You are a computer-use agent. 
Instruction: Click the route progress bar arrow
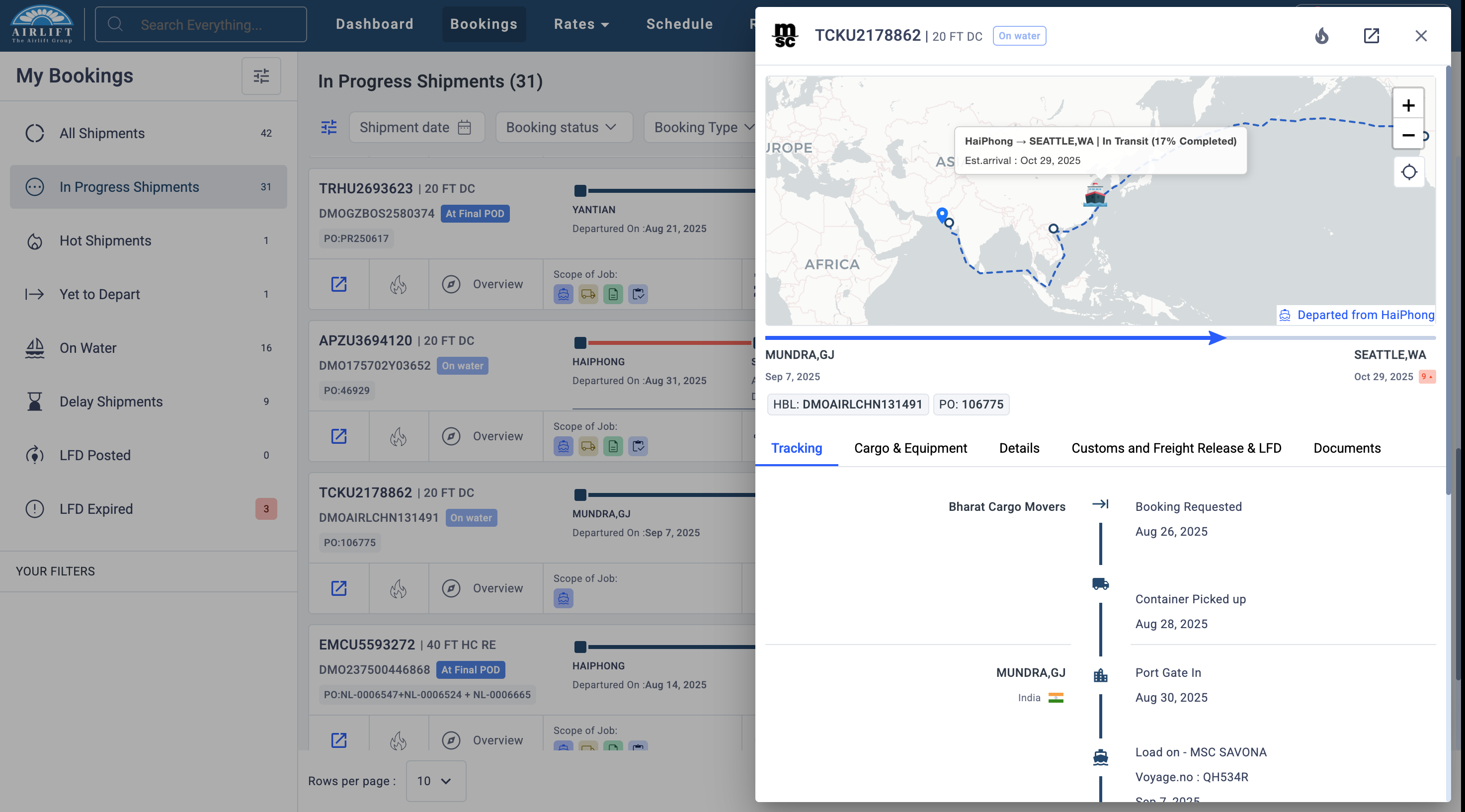1217,338
